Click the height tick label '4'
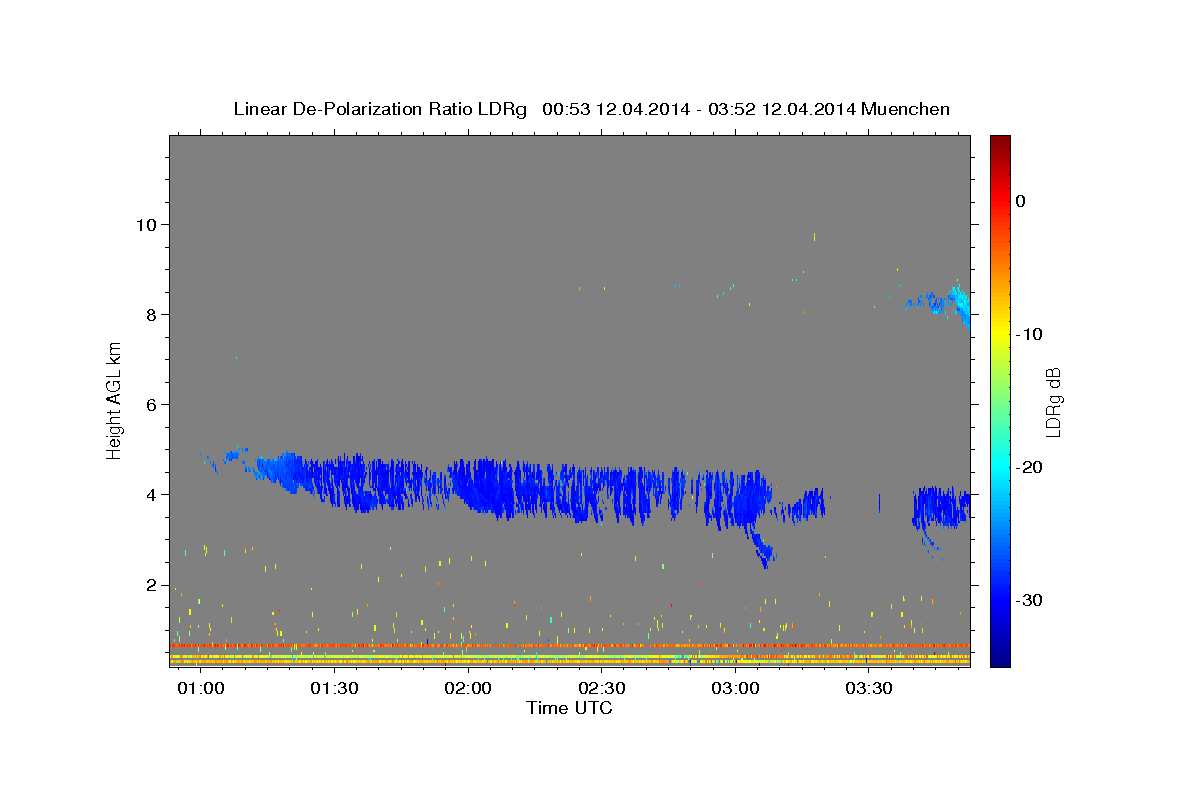 click(150, 494)
